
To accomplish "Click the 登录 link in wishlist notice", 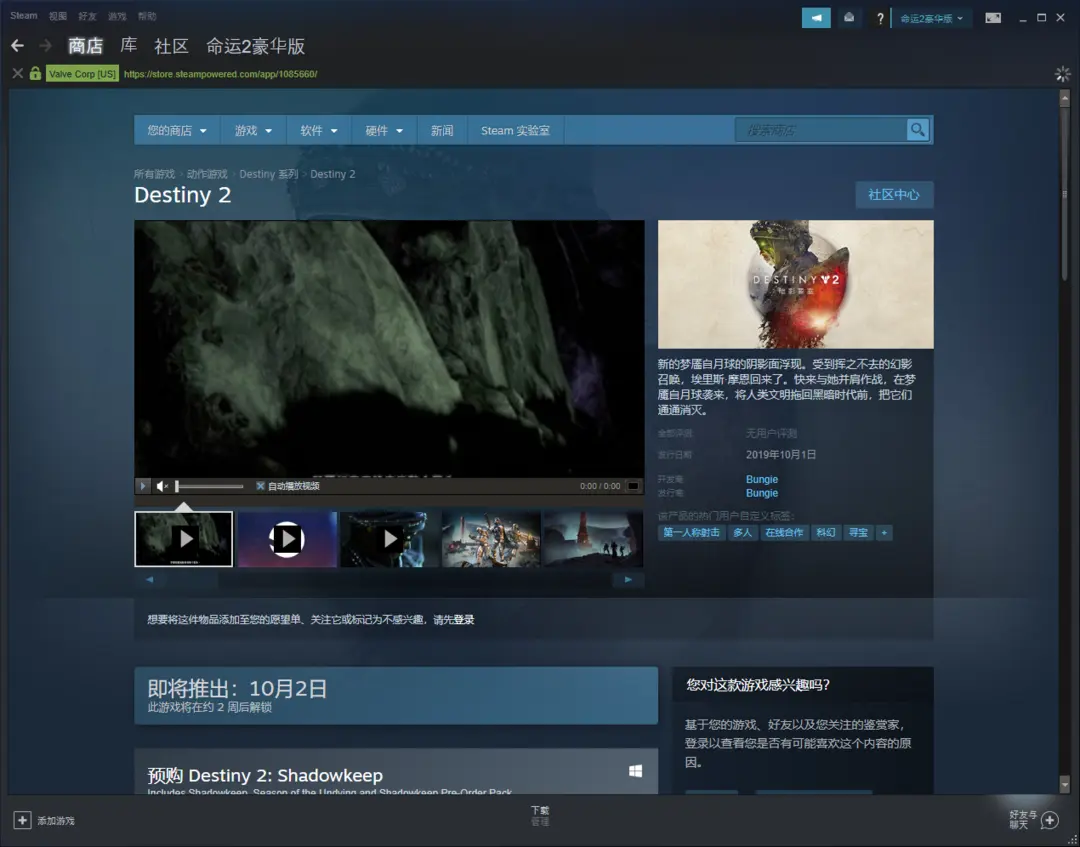I will tap(464, 620).
